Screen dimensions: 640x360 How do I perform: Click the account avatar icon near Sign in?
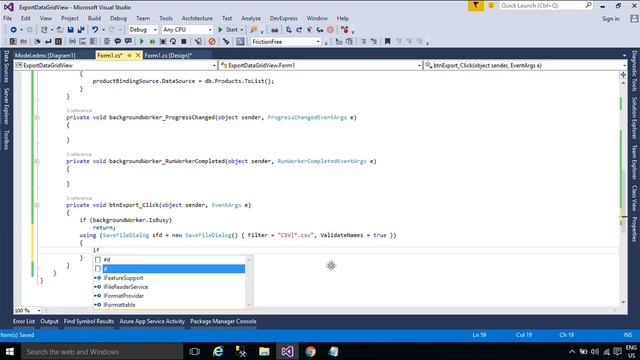634,19
